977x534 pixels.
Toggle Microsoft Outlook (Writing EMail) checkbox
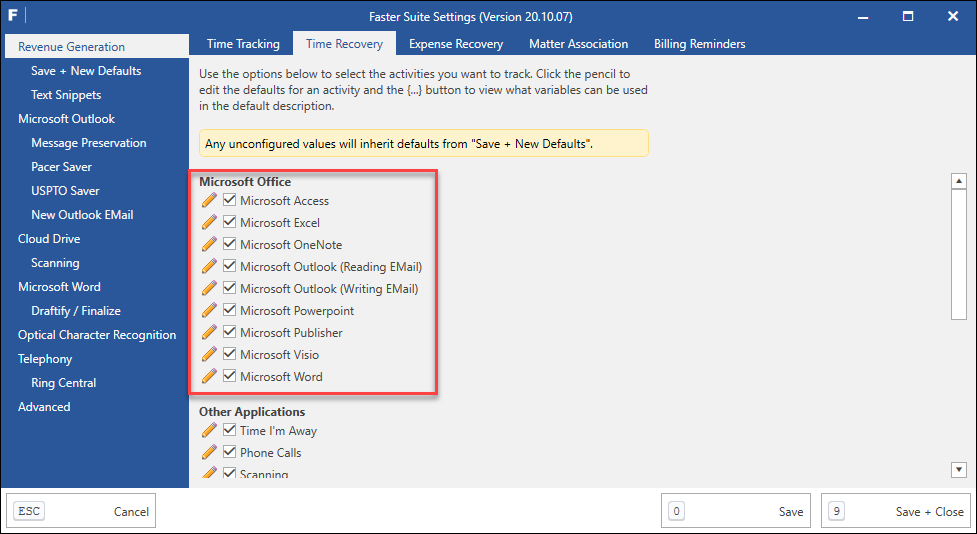229,288
